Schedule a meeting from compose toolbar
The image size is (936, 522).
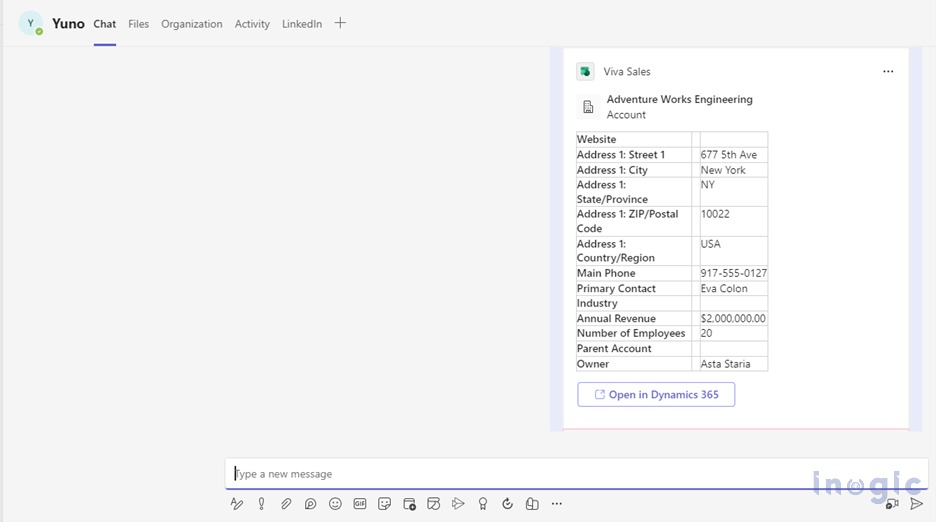point(410,504)
